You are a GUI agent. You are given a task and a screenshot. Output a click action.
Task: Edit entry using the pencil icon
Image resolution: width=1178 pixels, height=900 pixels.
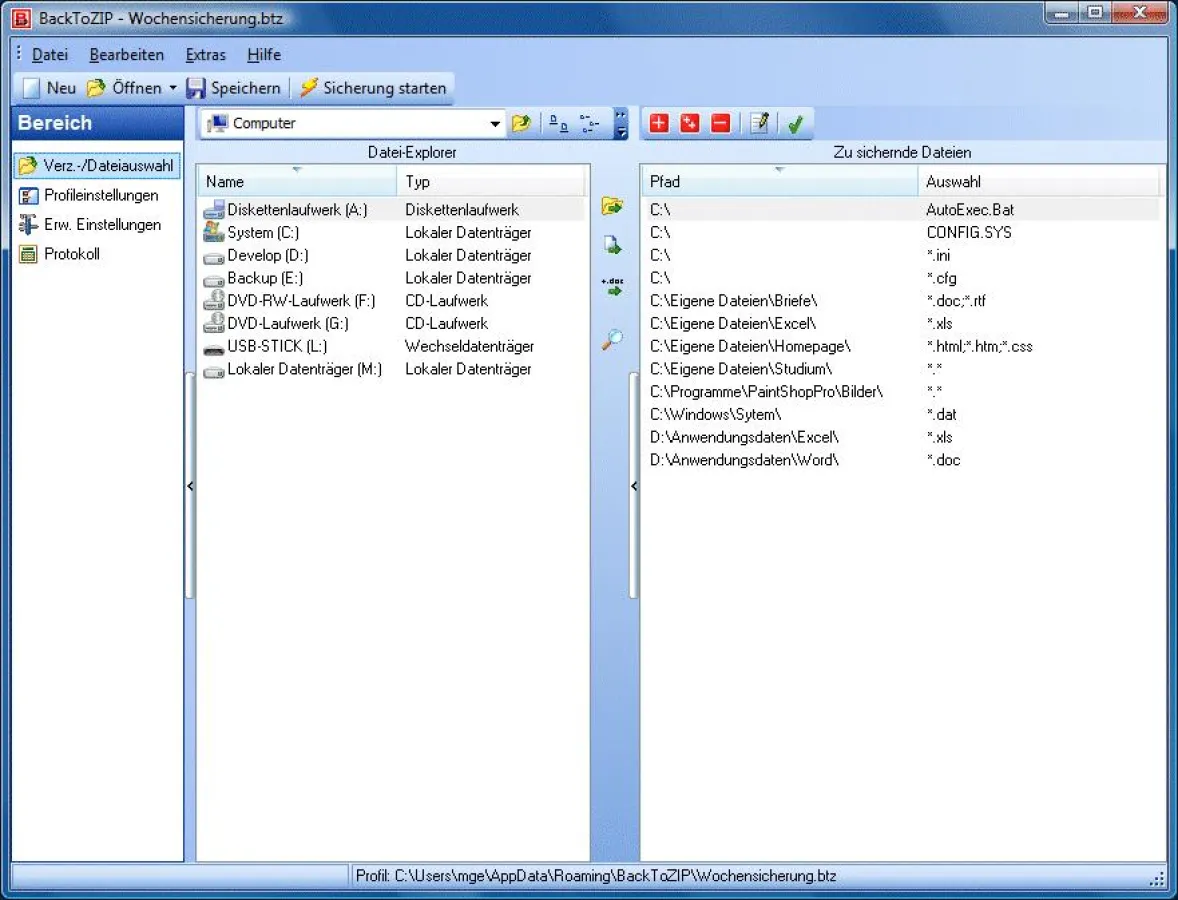click(x=758, y=122)
